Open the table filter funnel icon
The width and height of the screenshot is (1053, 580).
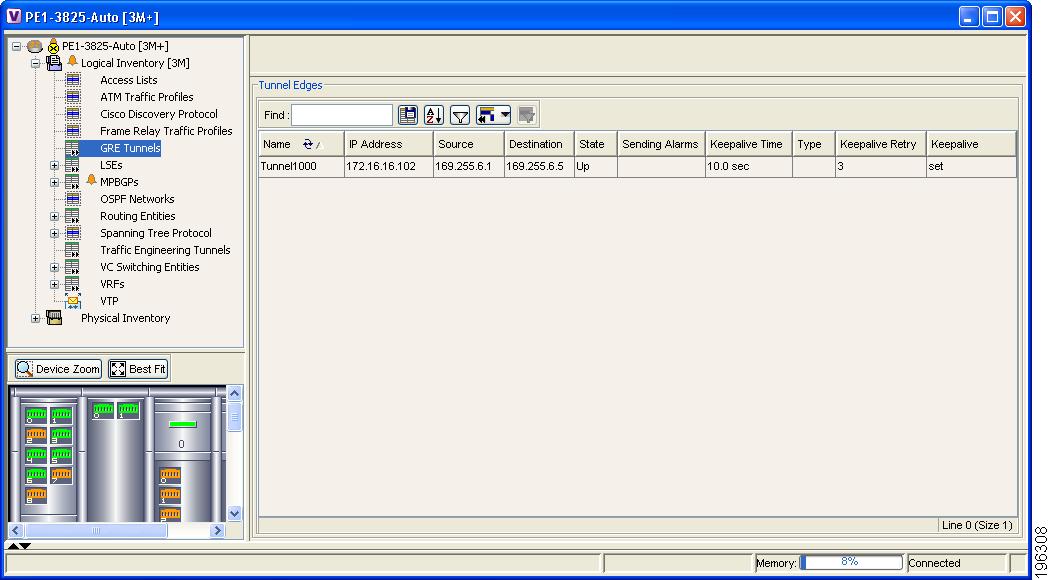pos(459,115)
